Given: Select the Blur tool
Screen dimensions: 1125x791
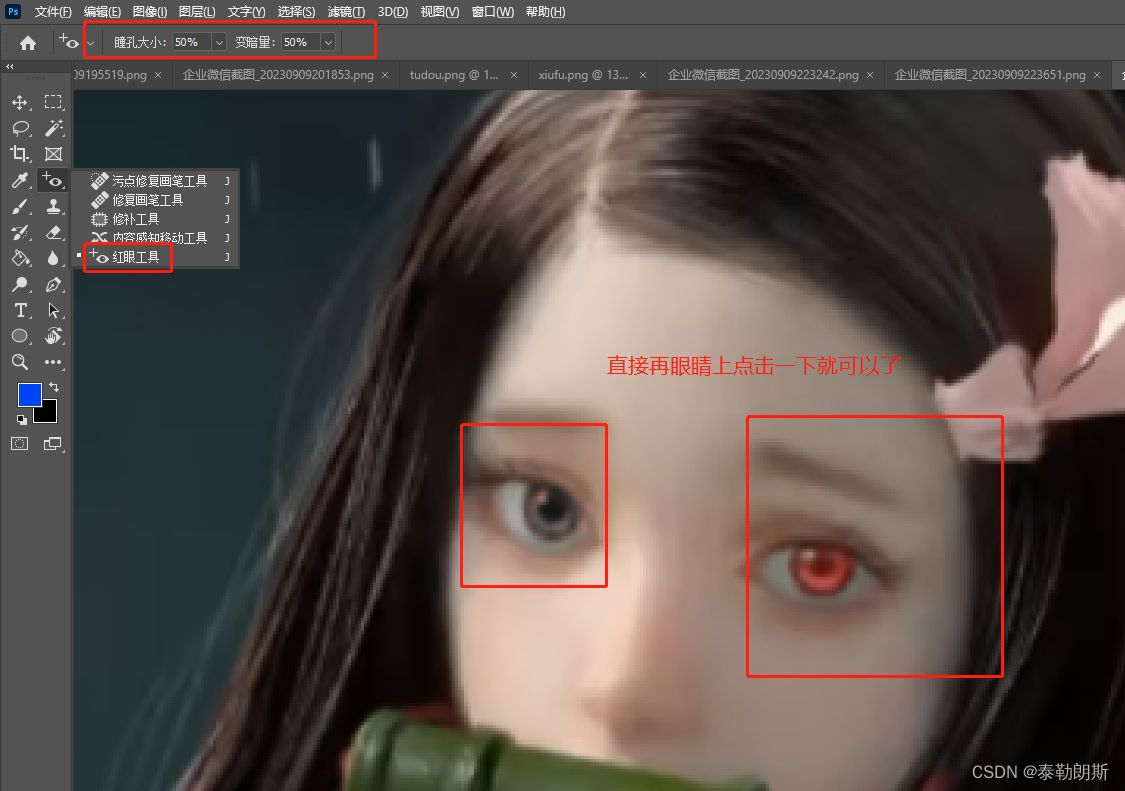Looking at the screenshot, I should 53,258.
